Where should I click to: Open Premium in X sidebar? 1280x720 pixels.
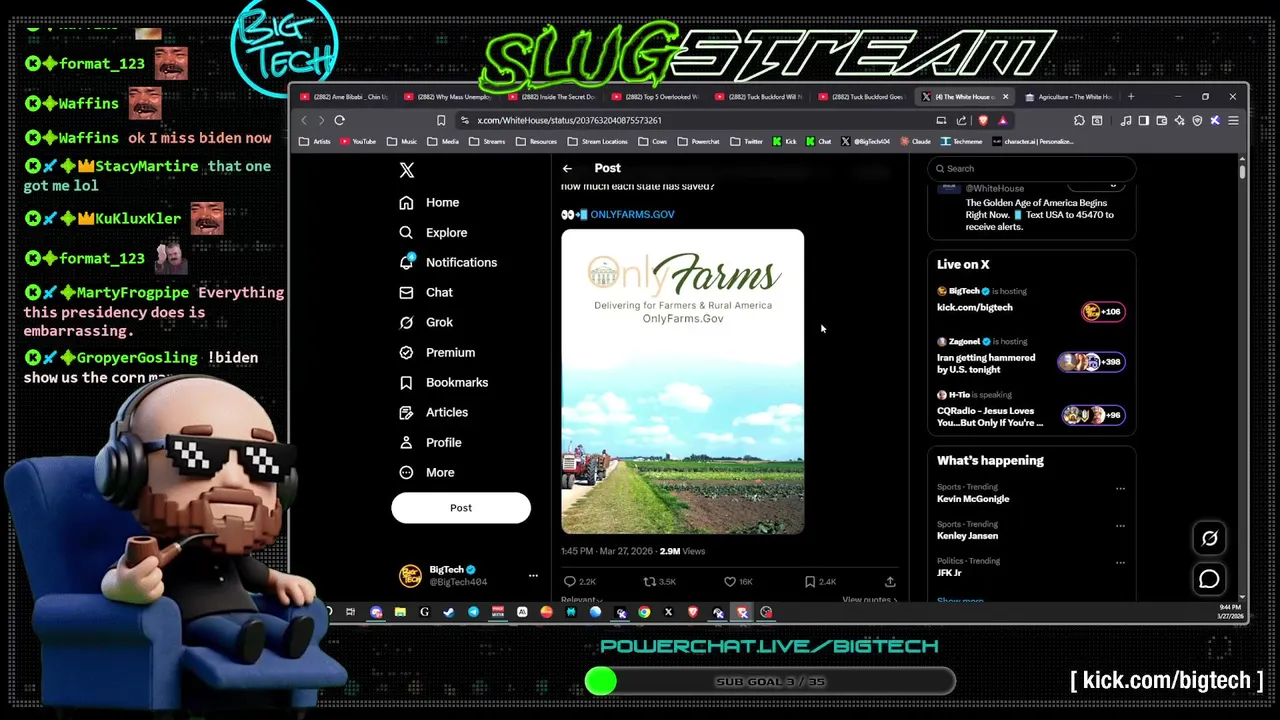(437, 353)
